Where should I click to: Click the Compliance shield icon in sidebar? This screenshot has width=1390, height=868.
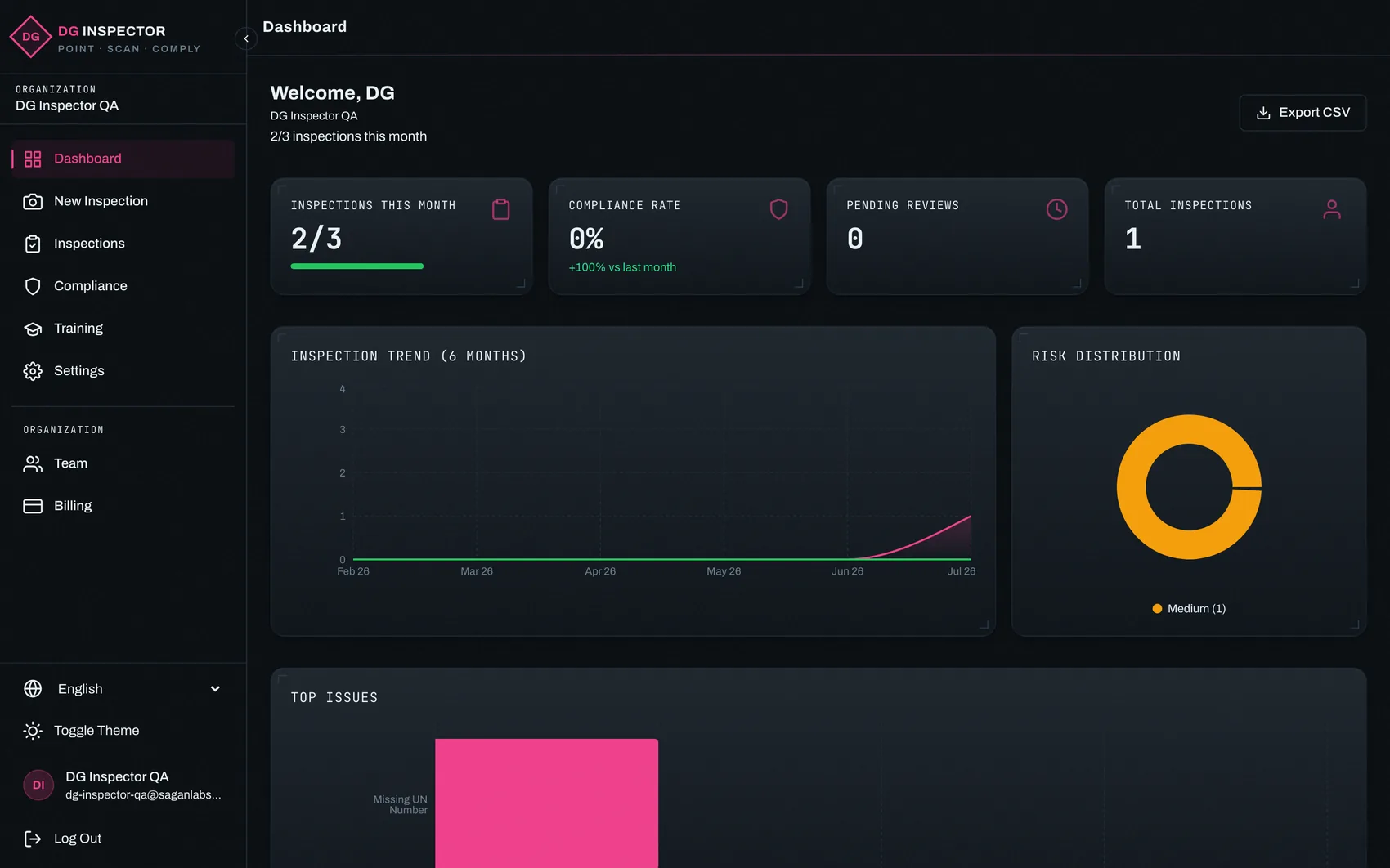coord(33,286)
